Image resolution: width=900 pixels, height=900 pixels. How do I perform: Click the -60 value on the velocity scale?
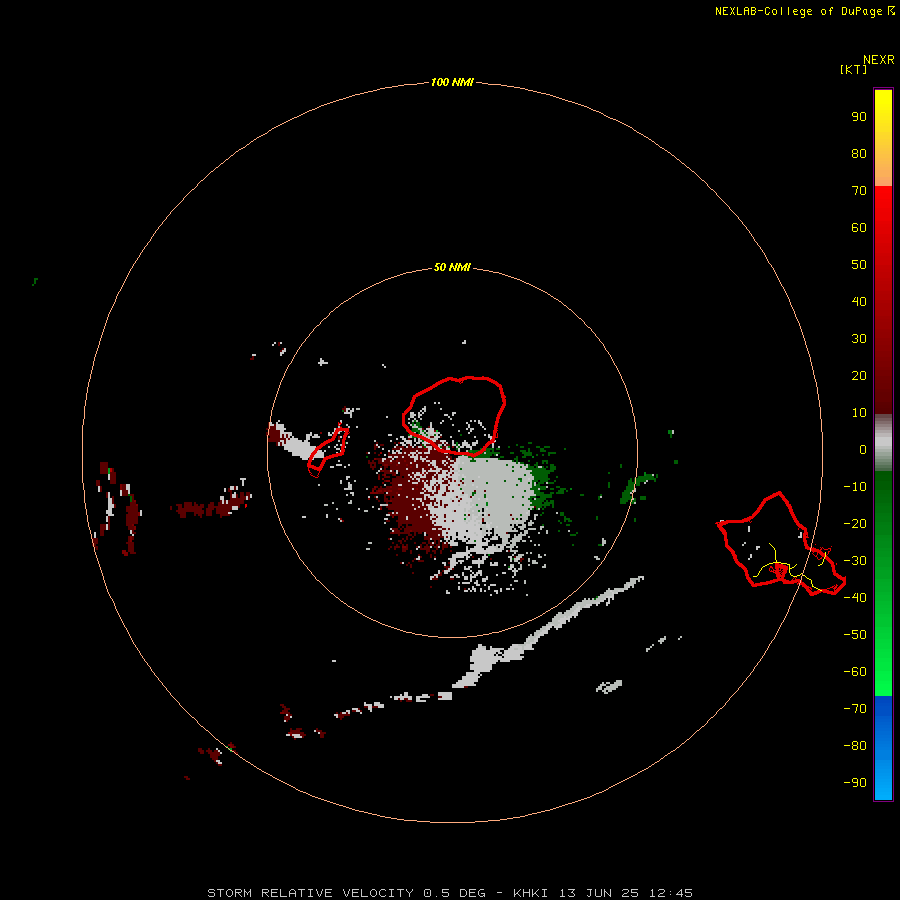pos(855,672)
